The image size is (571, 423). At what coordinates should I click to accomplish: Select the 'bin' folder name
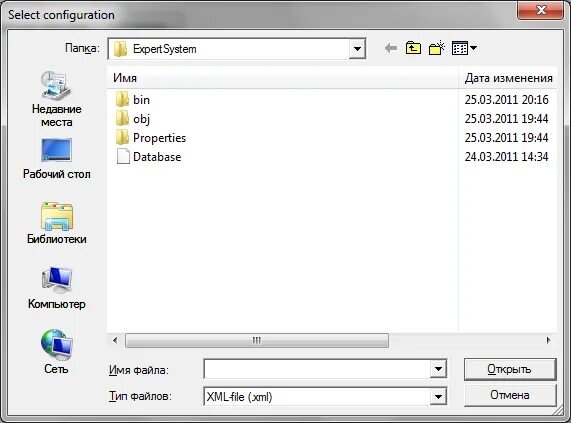[141, 100]
